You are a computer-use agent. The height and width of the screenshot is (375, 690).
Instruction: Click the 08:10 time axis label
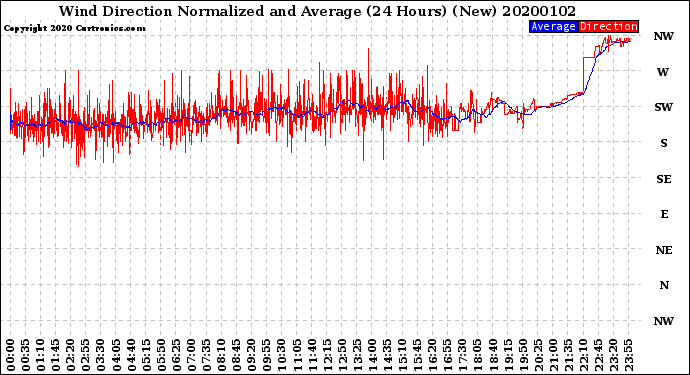[x=221, y=355]
